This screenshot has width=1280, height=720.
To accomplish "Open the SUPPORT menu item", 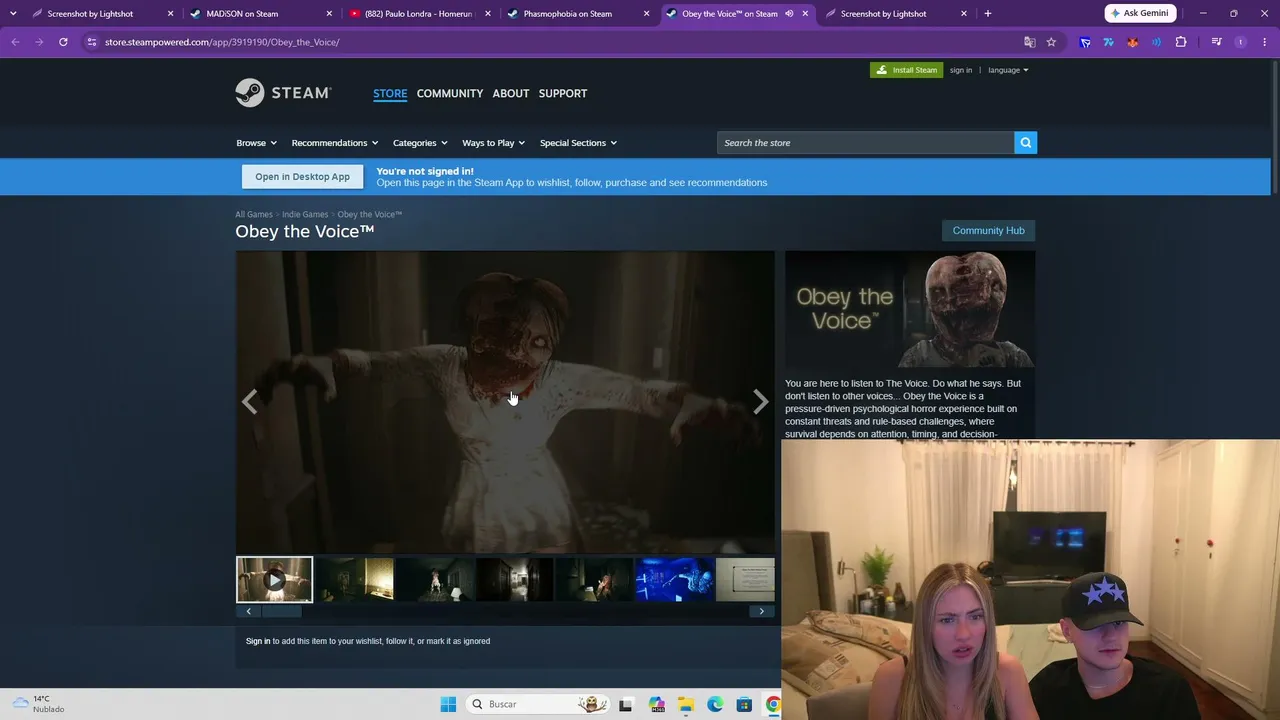I will pos(563,93).
